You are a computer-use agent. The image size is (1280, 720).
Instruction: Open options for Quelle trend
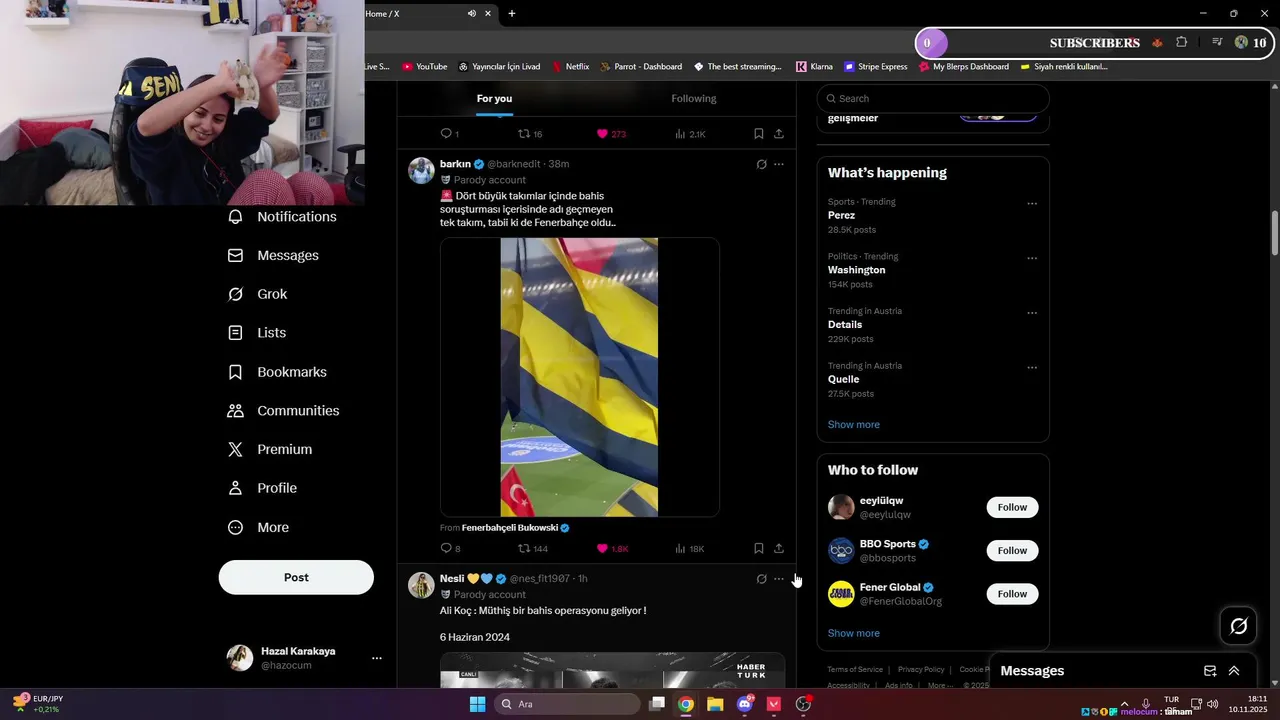[x=1032, y=367]
